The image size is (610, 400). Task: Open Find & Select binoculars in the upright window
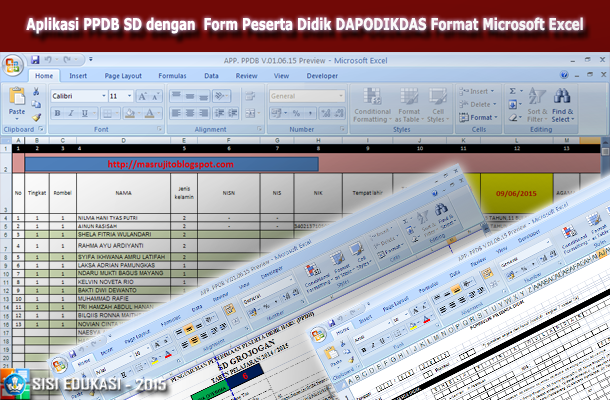coord(563,105)
